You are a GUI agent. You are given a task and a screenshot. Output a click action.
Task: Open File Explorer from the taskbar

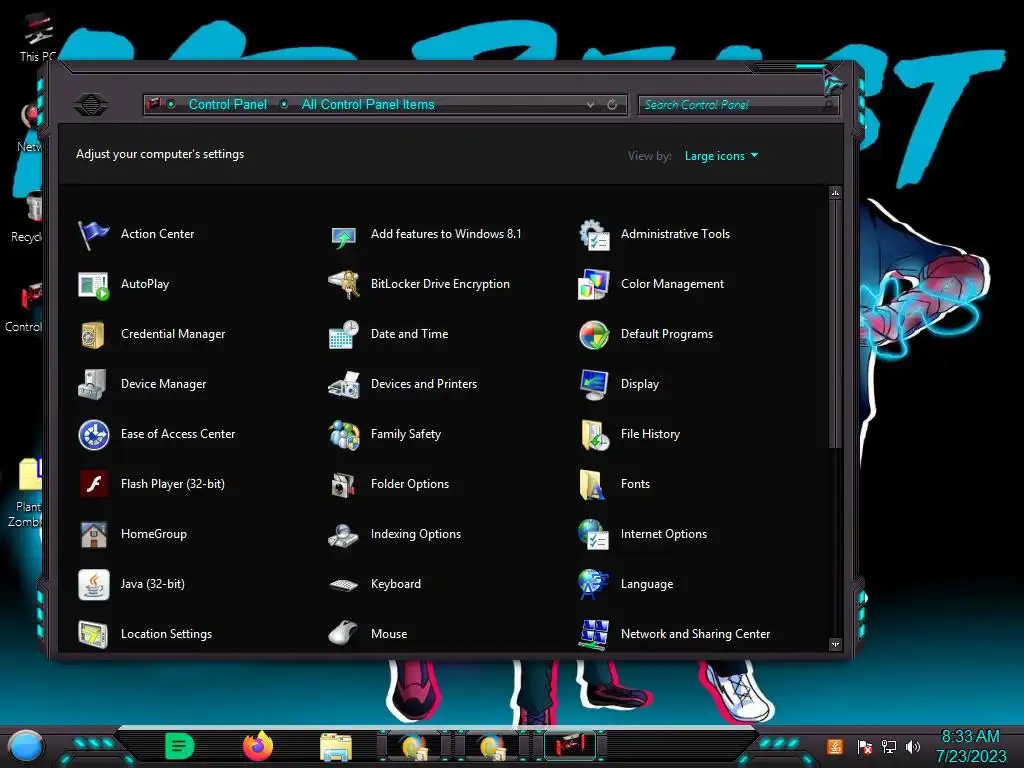pos(336,747)
